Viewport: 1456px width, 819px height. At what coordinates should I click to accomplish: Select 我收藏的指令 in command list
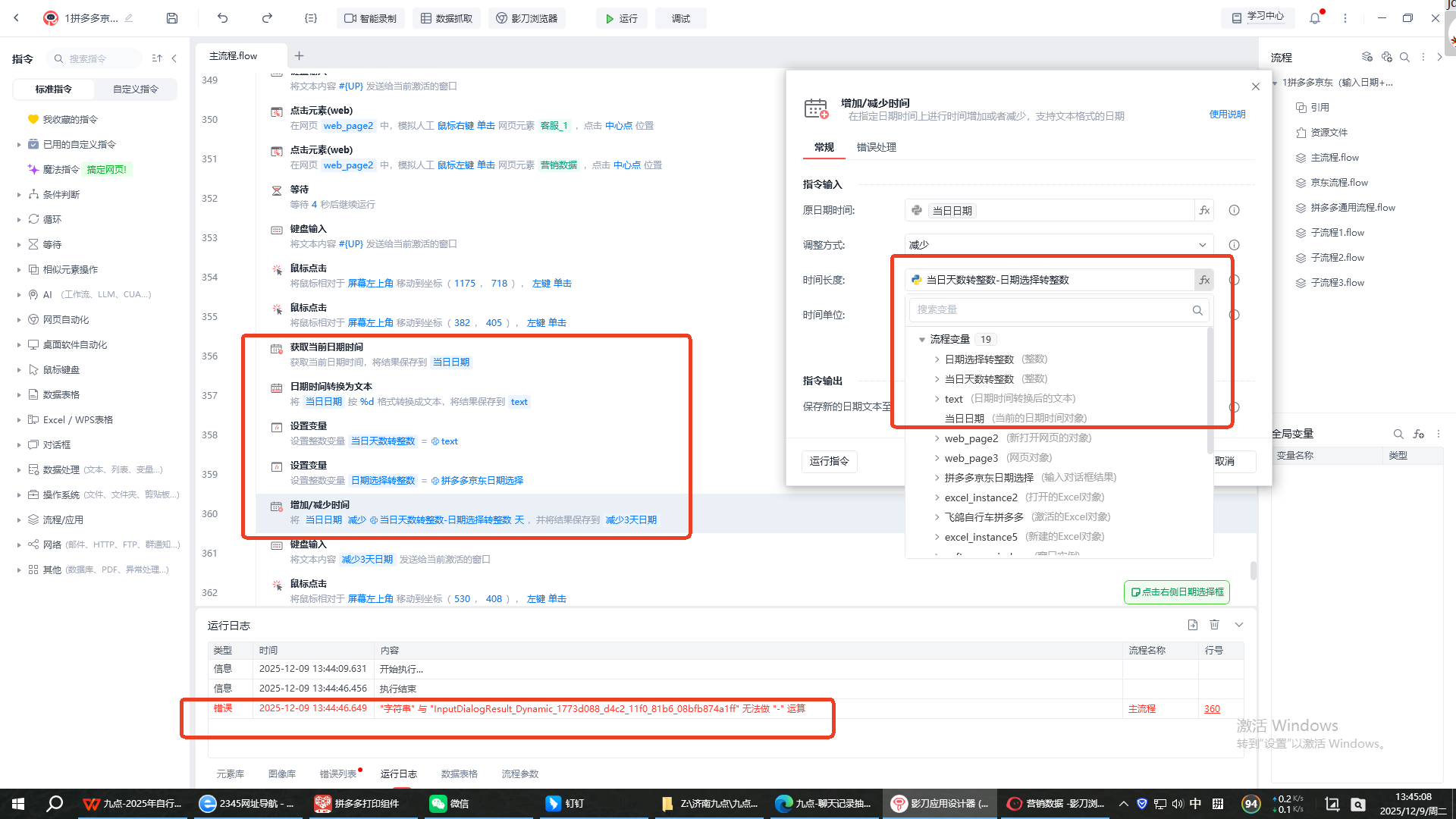pos(70,120)
